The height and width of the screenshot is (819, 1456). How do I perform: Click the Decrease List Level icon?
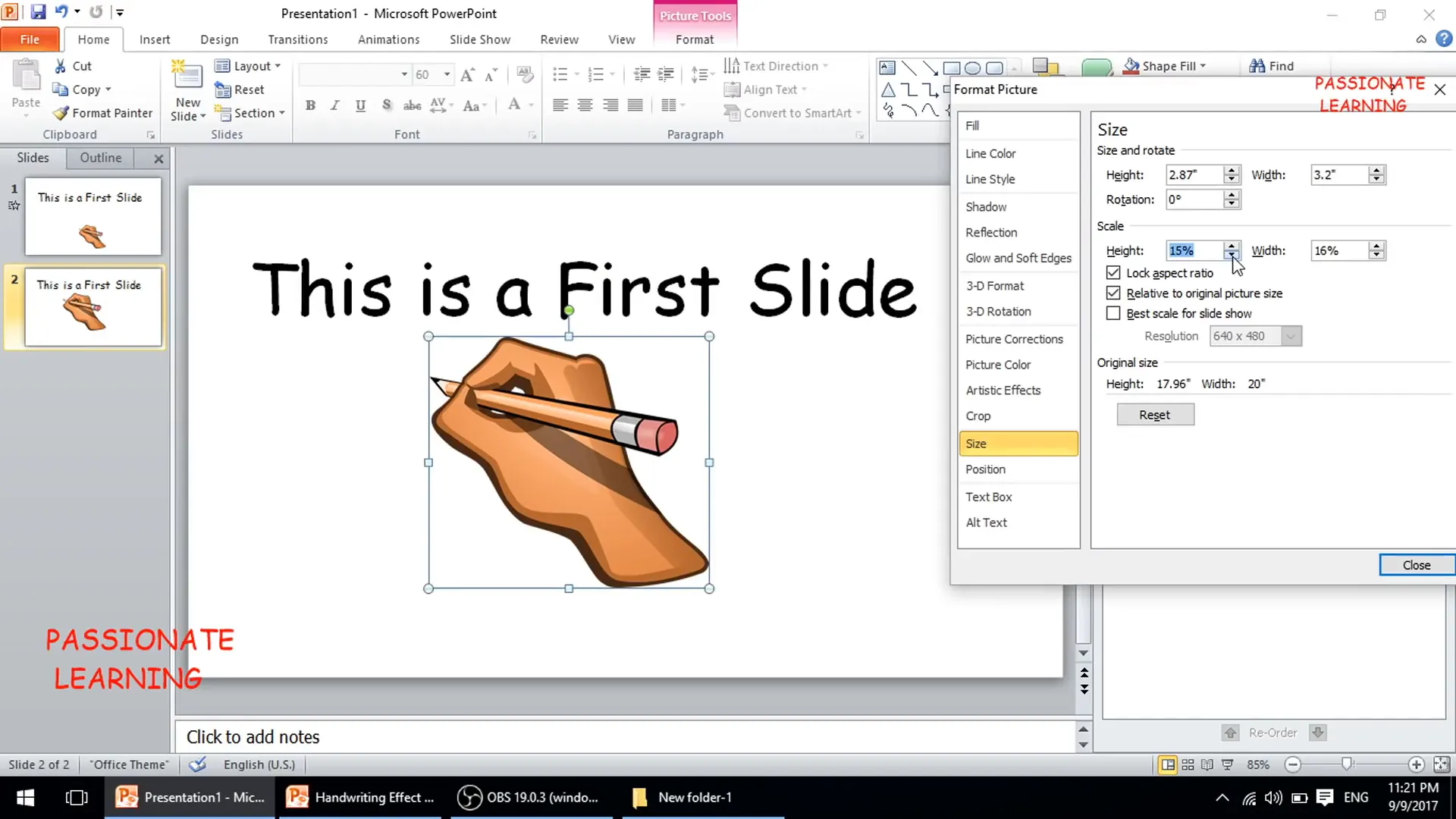[x=642, y=74]
